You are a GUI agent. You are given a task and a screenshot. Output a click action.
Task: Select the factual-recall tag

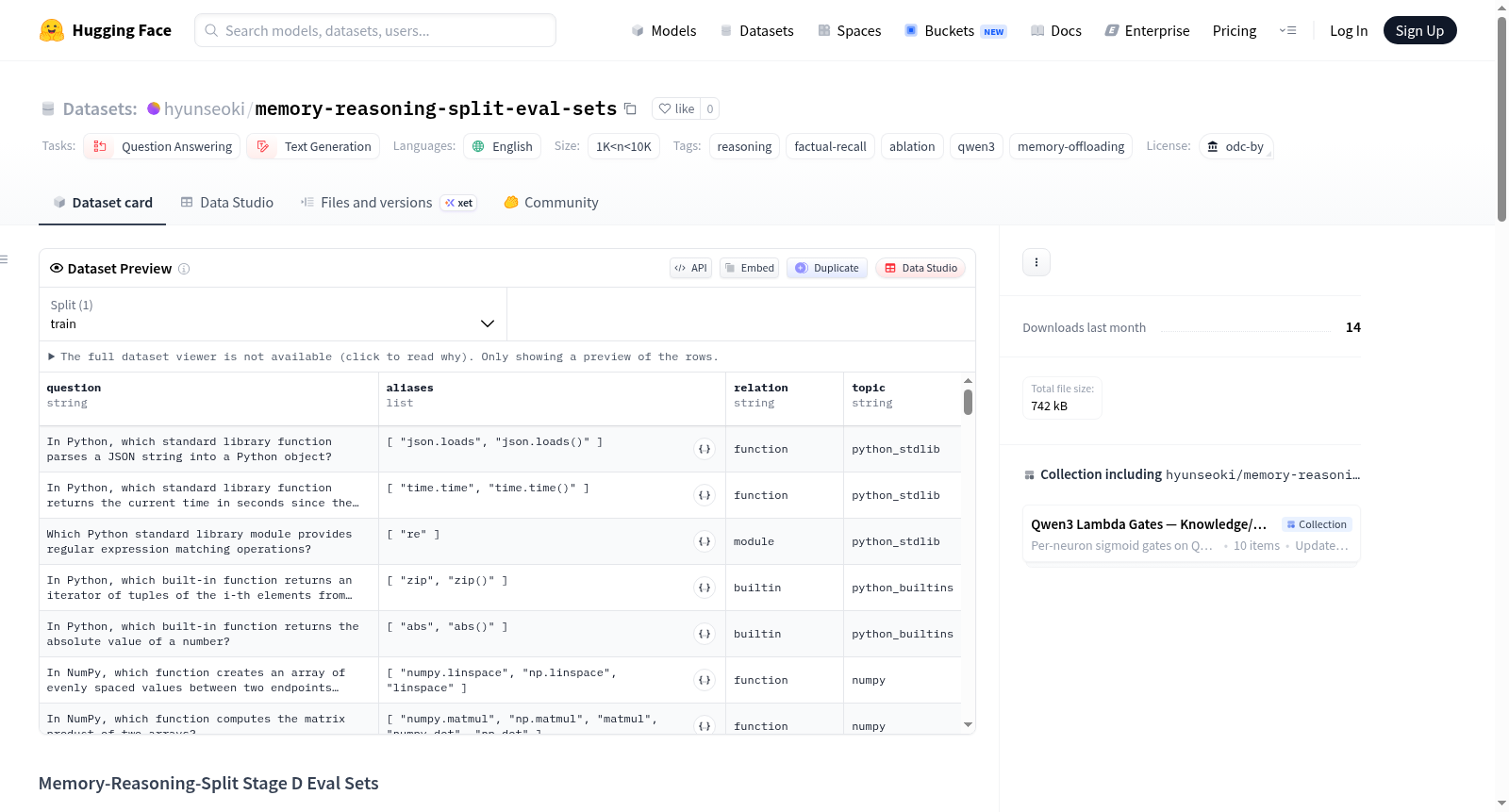click(x=830, y=146)
